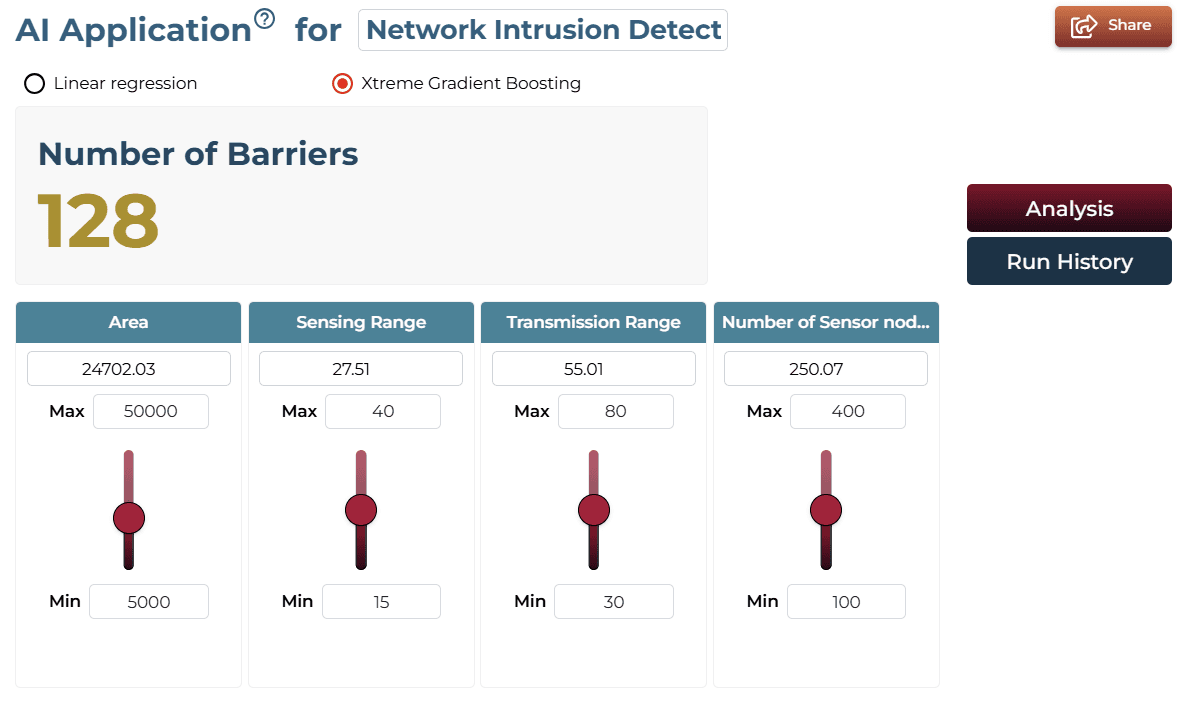Click the Transmission Range slider knob
The height and width of the screenshot is (701, 1178).
click(x=594, y=510)
